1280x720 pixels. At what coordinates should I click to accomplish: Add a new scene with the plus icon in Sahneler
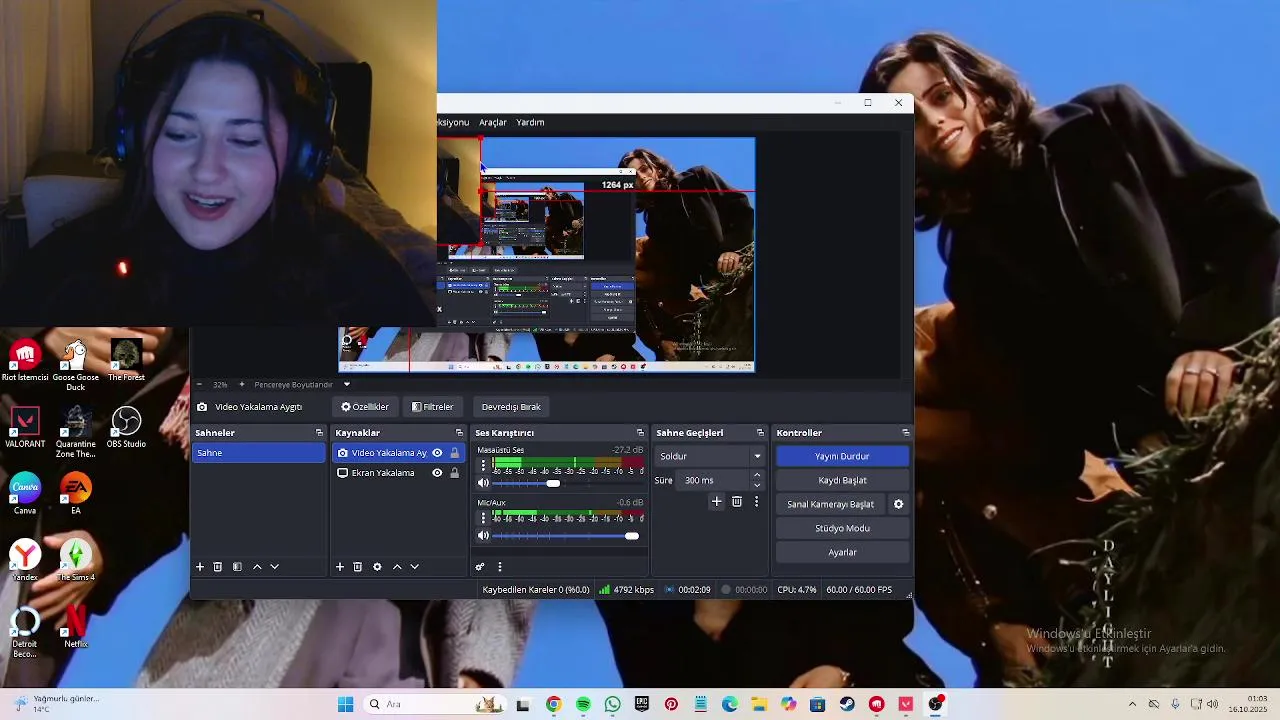(200, 567)
